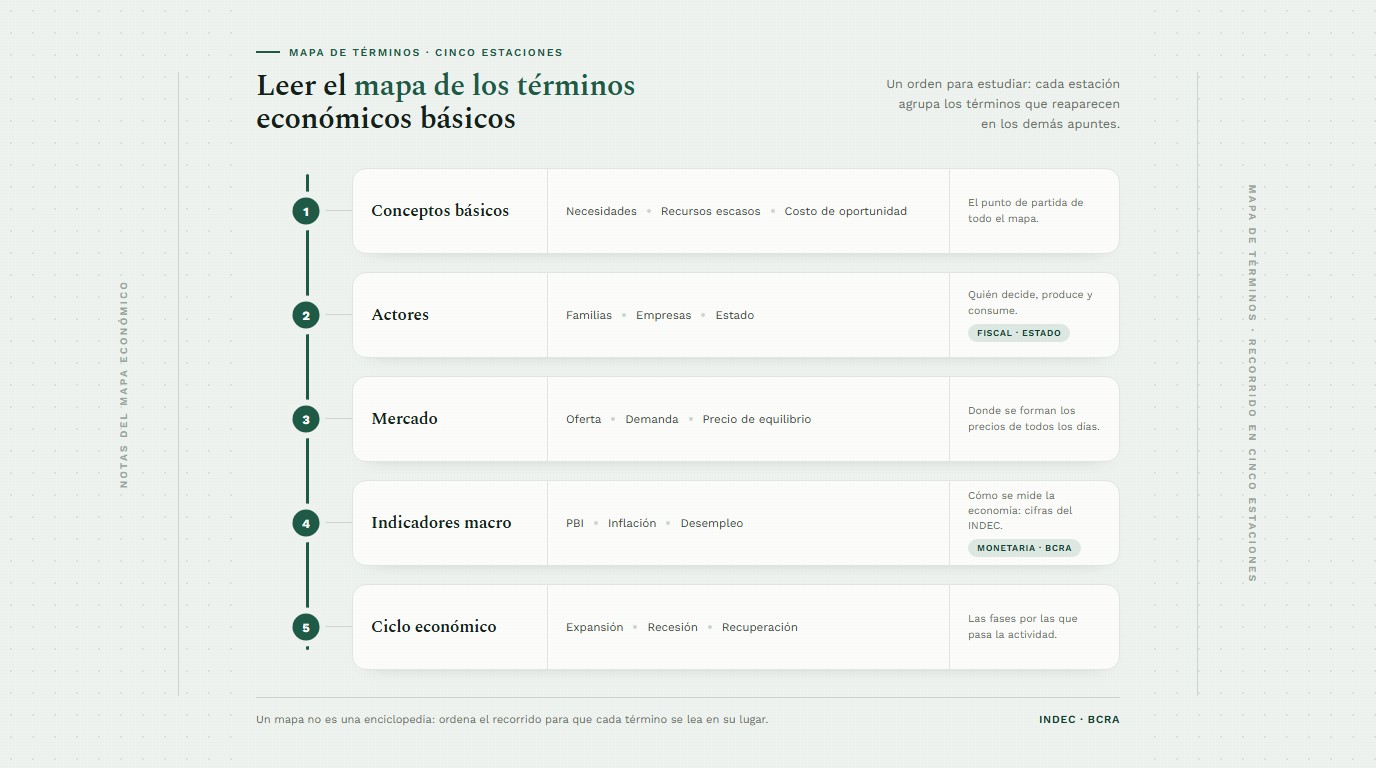Image resolution: width=1376 pixels, height=768 pixels.
Task: Select the note "Quién decide, produce y consume."
Action: click(1031, 303)
